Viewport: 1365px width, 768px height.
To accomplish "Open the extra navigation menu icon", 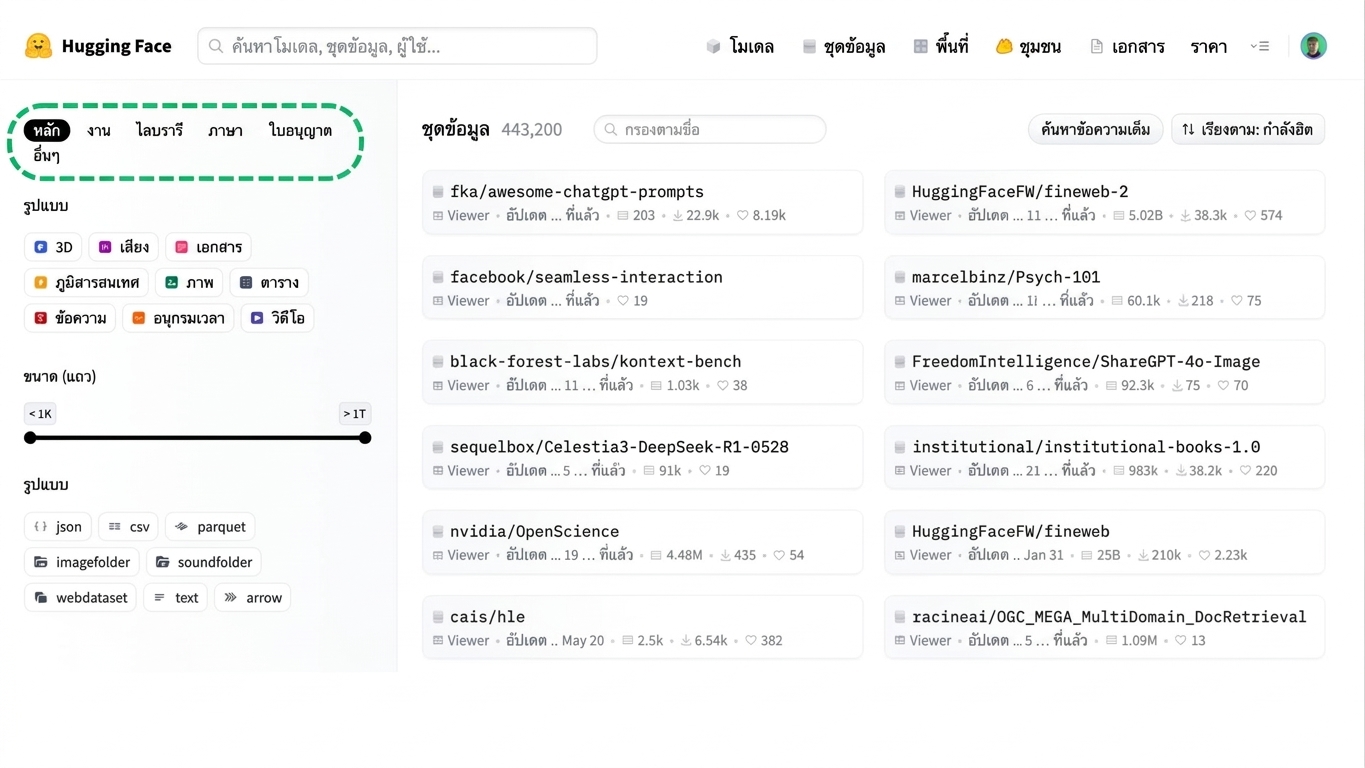I will (1260, 46).
